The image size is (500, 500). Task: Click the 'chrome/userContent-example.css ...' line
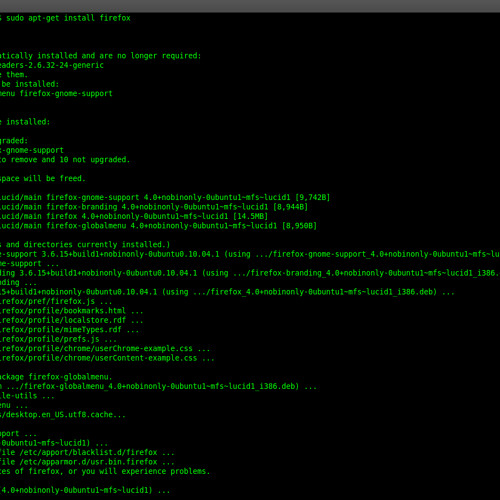point(107,358)
